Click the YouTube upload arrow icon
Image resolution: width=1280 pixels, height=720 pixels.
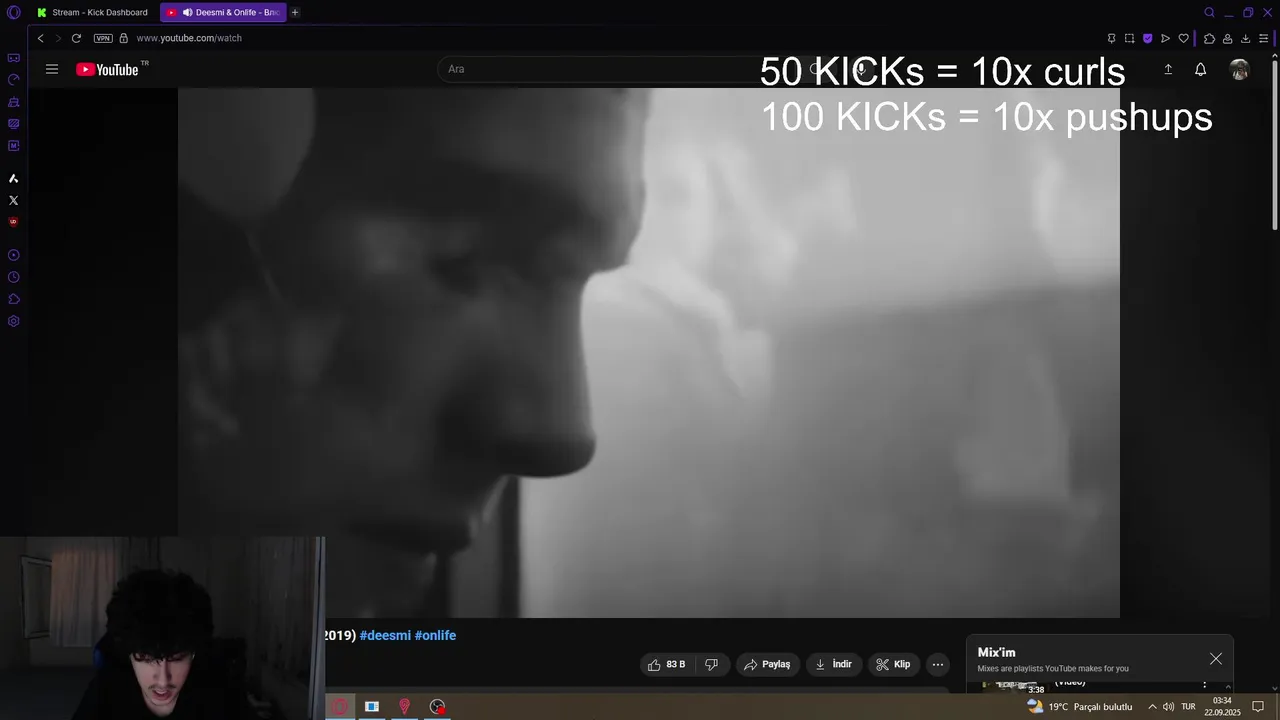pyautogui.click(x=1168, y=69)
